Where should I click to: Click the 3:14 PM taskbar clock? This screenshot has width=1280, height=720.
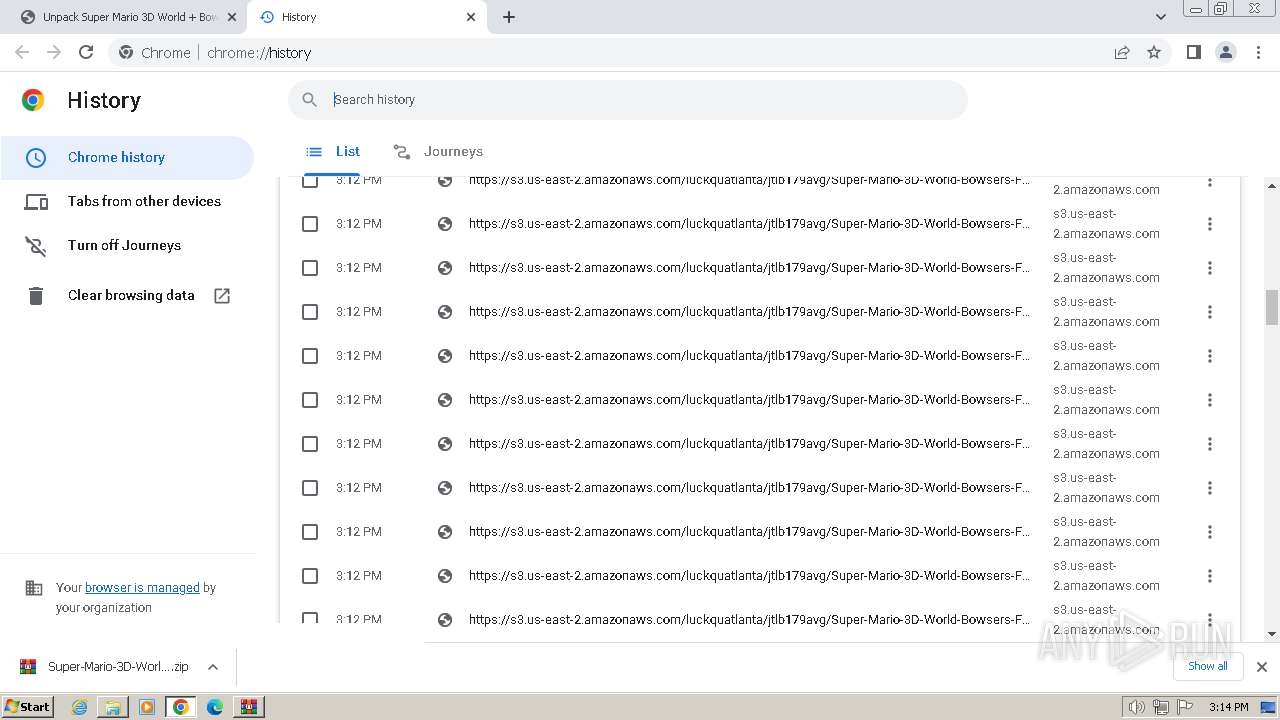coord(1229,707)
